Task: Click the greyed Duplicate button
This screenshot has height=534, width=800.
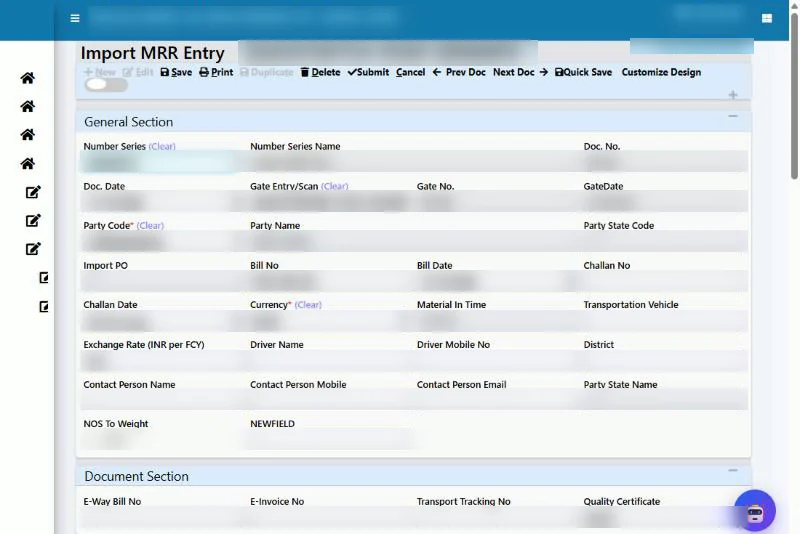Action: 266,72
